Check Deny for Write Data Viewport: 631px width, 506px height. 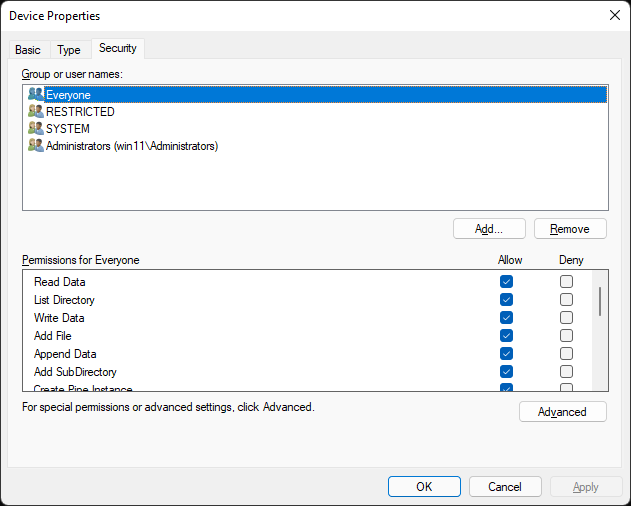click(x=566, y=318)
